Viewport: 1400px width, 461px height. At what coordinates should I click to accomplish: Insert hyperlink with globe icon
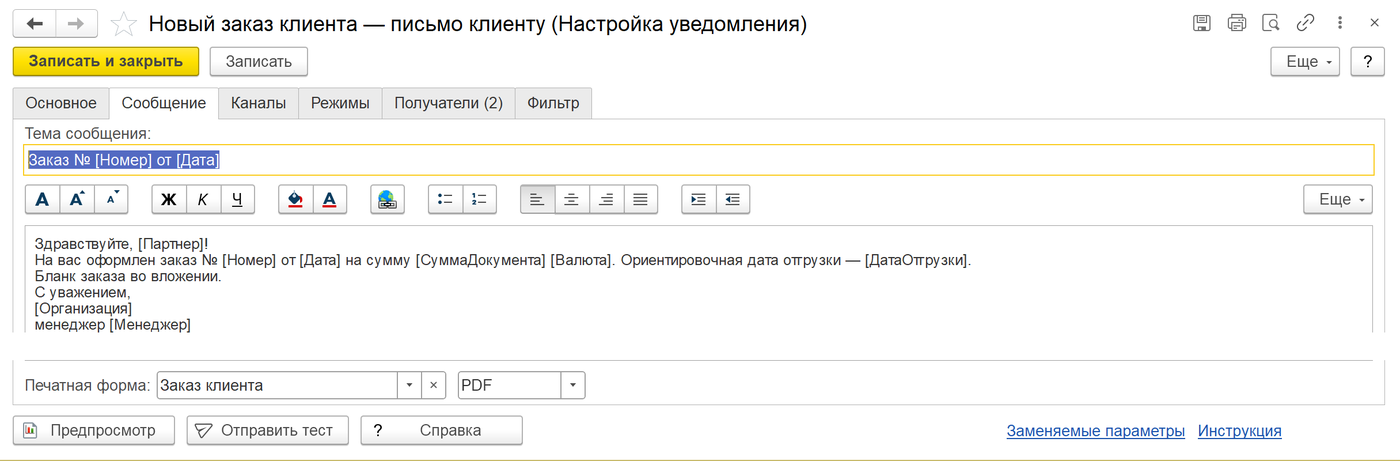coord(387,199)
